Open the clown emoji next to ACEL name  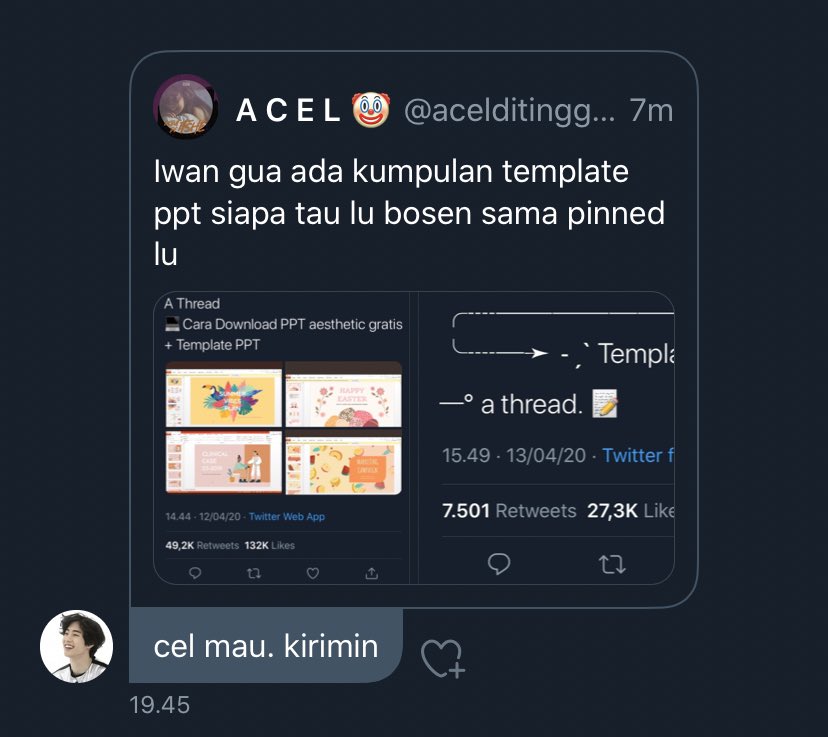click(371, 110)
